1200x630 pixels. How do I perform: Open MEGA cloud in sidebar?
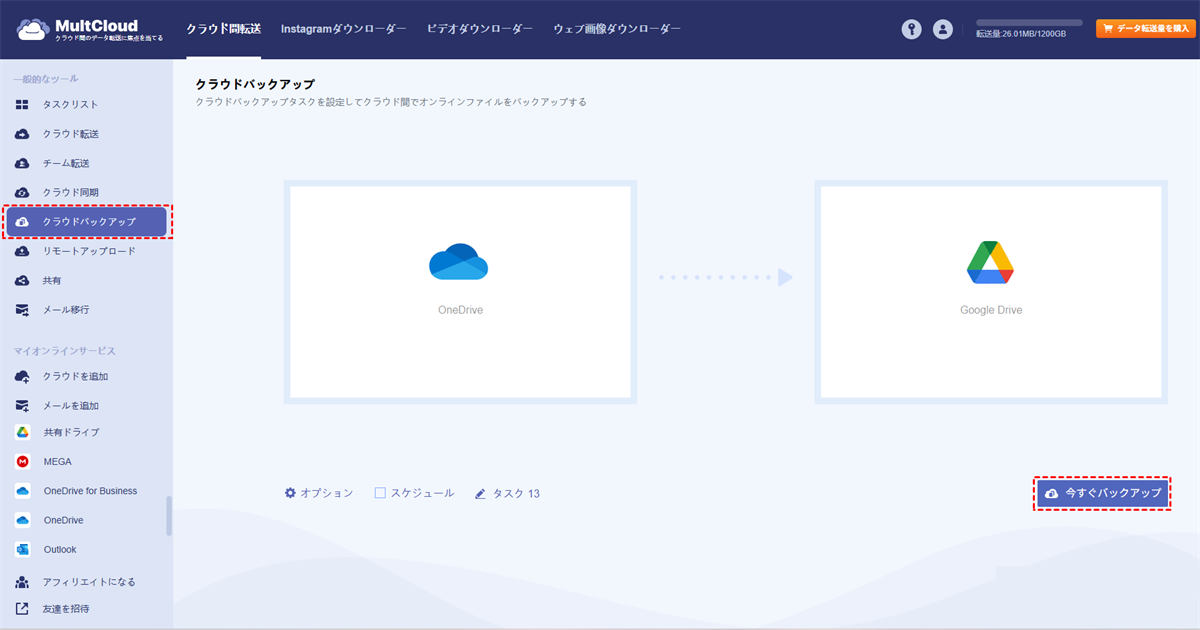point(57,462)
